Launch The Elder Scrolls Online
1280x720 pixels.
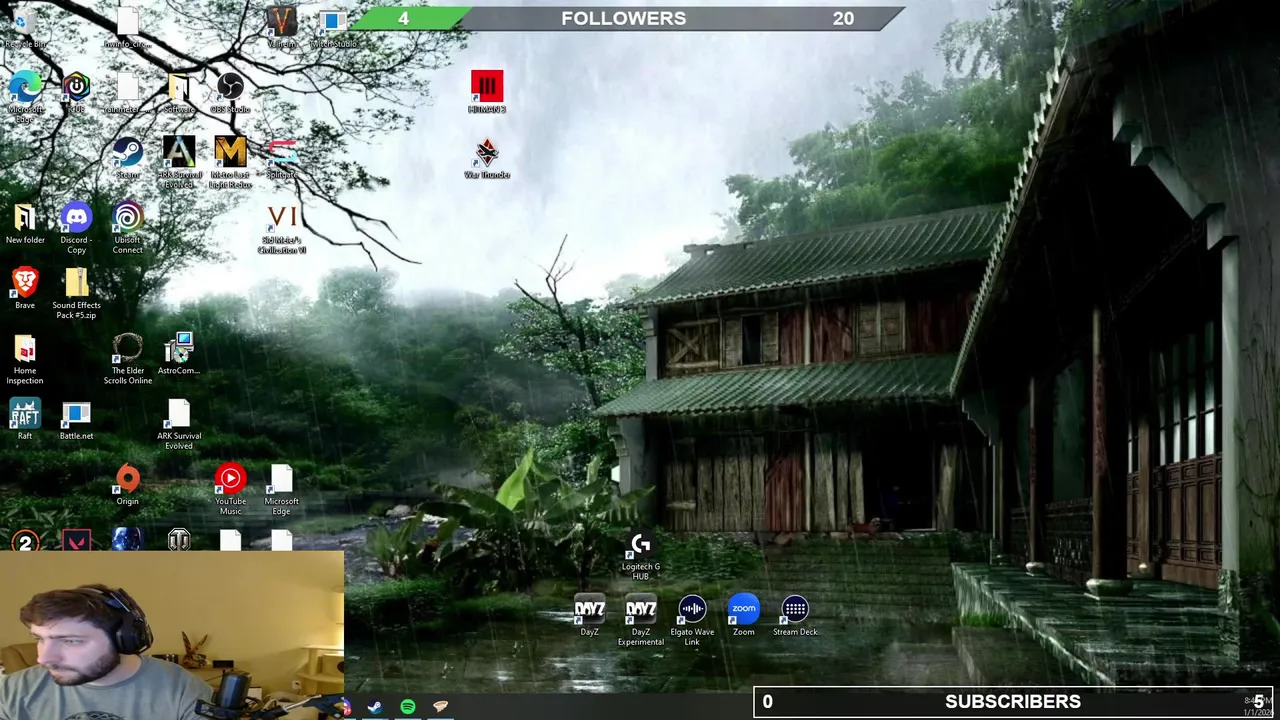pyautogui.click(x=127, y=360)
